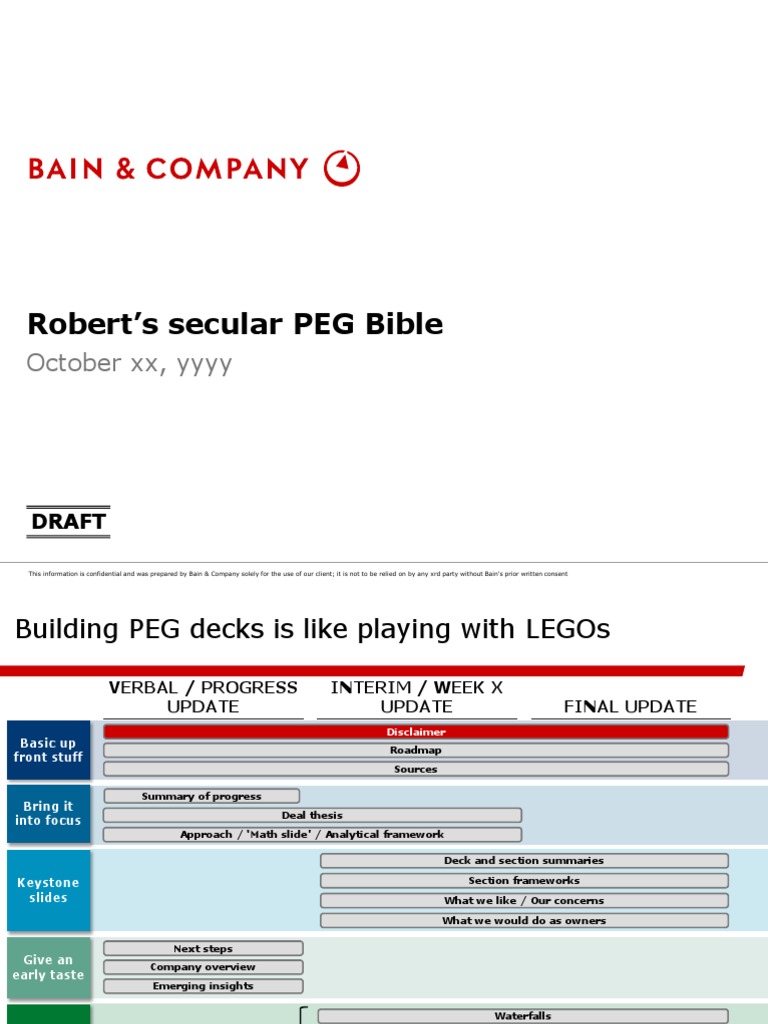This screenshot has height=1024, width=768.
Task: Select the Waterfalls bar
Action: pos(523,1016)
